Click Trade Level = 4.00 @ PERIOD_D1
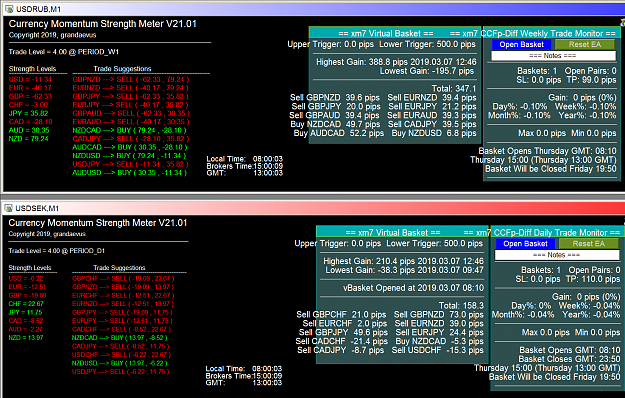 pyautogui.click(x=56, y=251)
